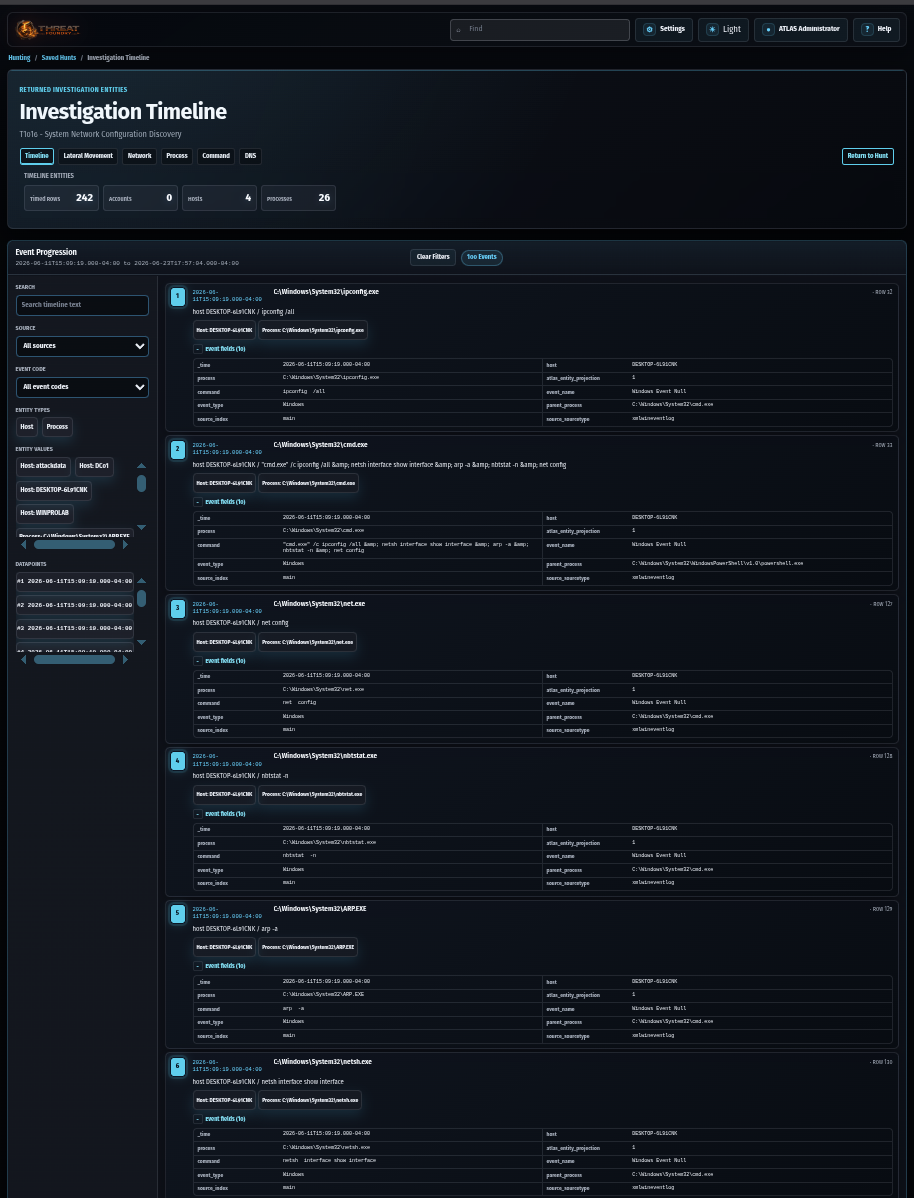The height and width of the screenshot is (1198, 914).
Task: Toggle the Host: WINPROLAB entity filter
Action: [x=44, y=514]
